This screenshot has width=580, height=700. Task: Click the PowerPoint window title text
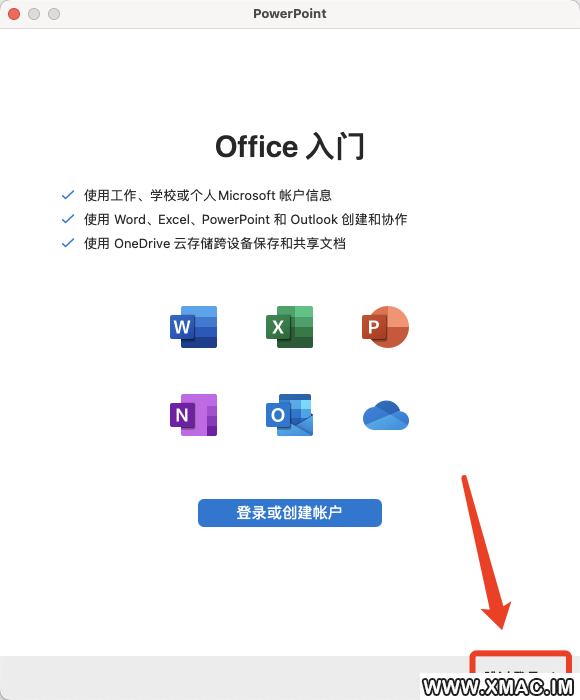tap(290, 14)
